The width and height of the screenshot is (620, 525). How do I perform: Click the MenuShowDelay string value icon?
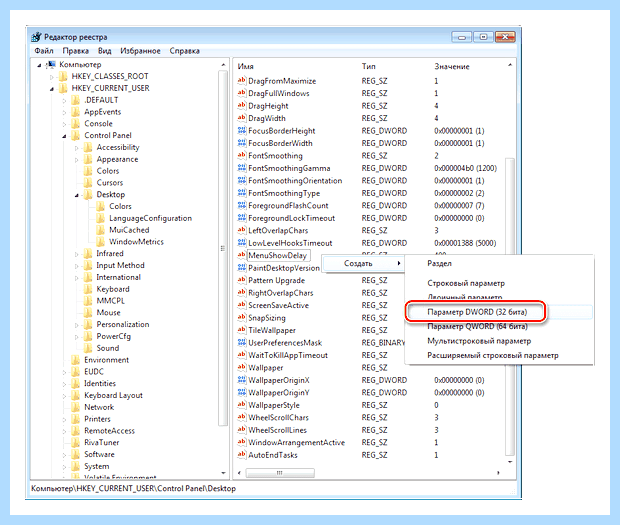point(242,255)
